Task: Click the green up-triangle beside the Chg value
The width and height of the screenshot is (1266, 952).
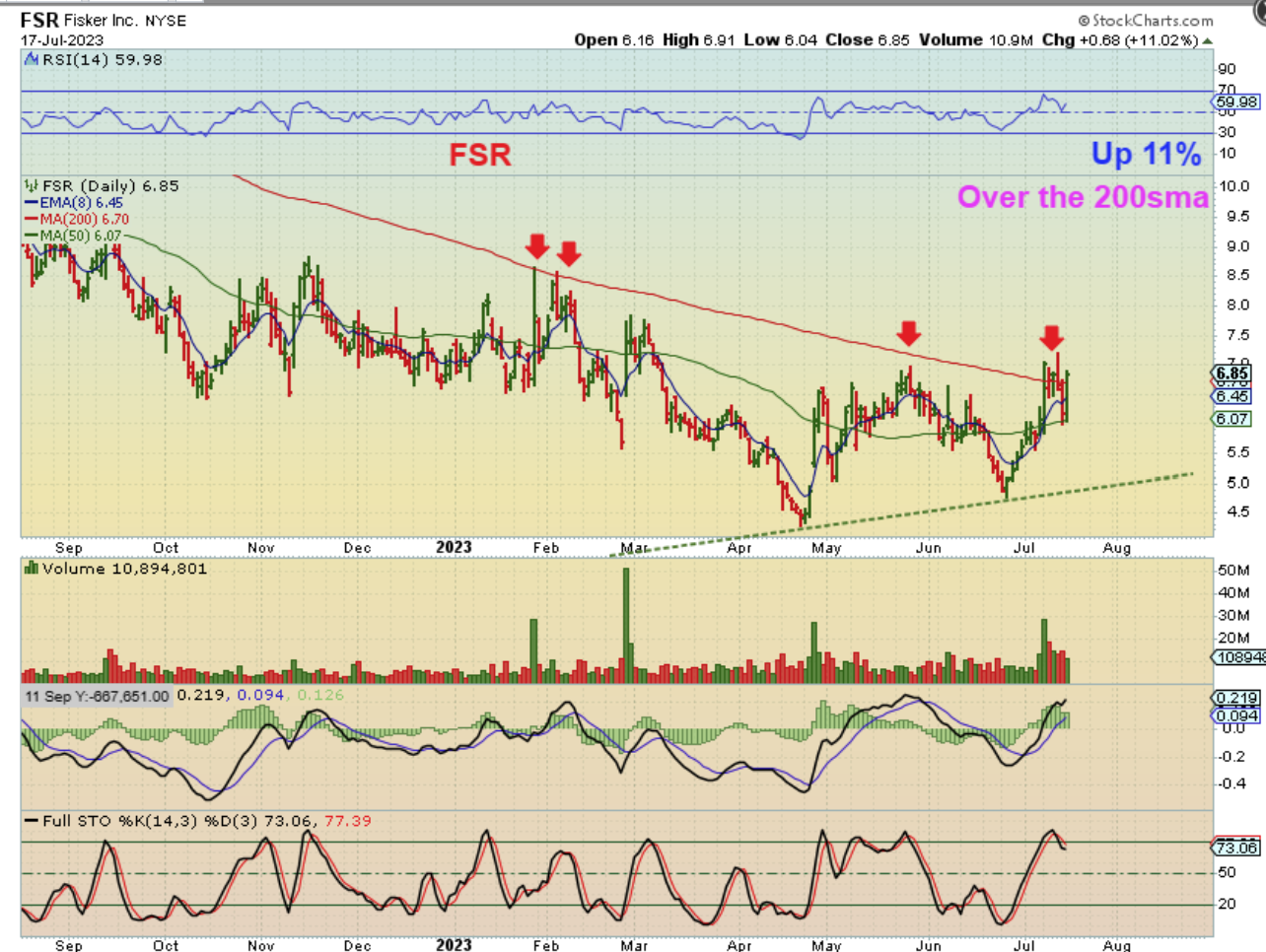Action: [x=1208, y=40]
